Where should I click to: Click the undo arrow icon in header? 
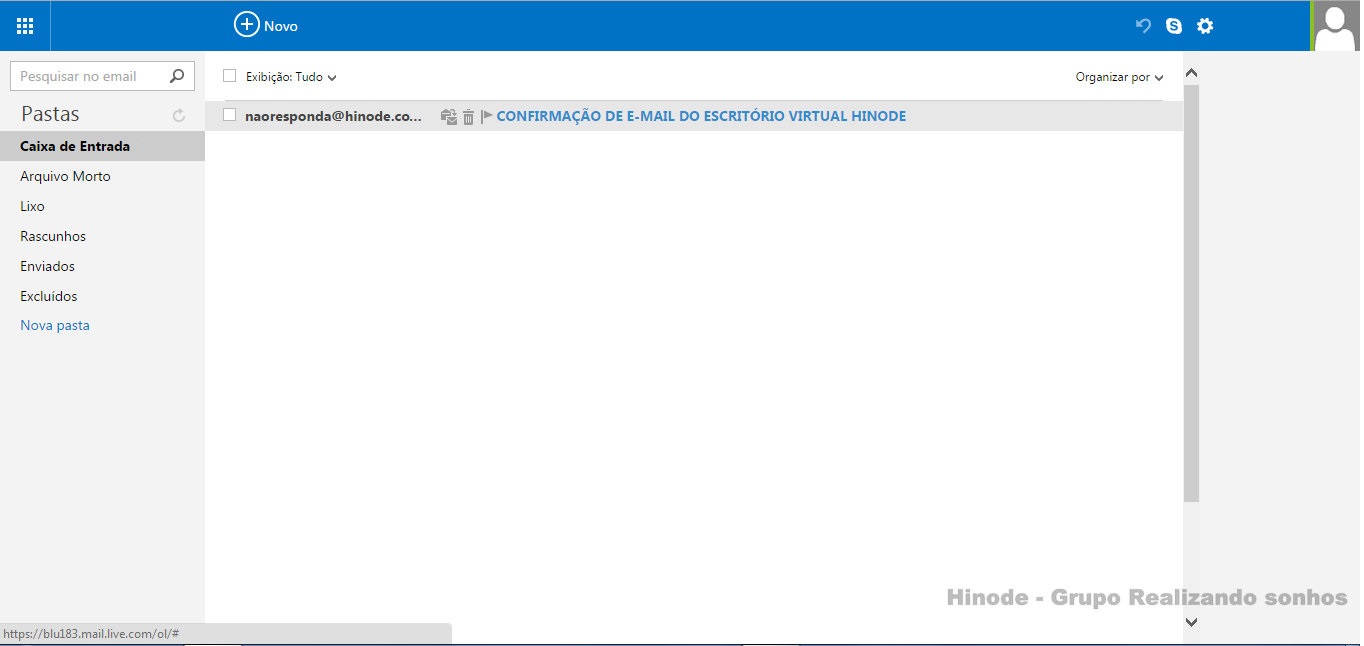[x=1143, y=26]
